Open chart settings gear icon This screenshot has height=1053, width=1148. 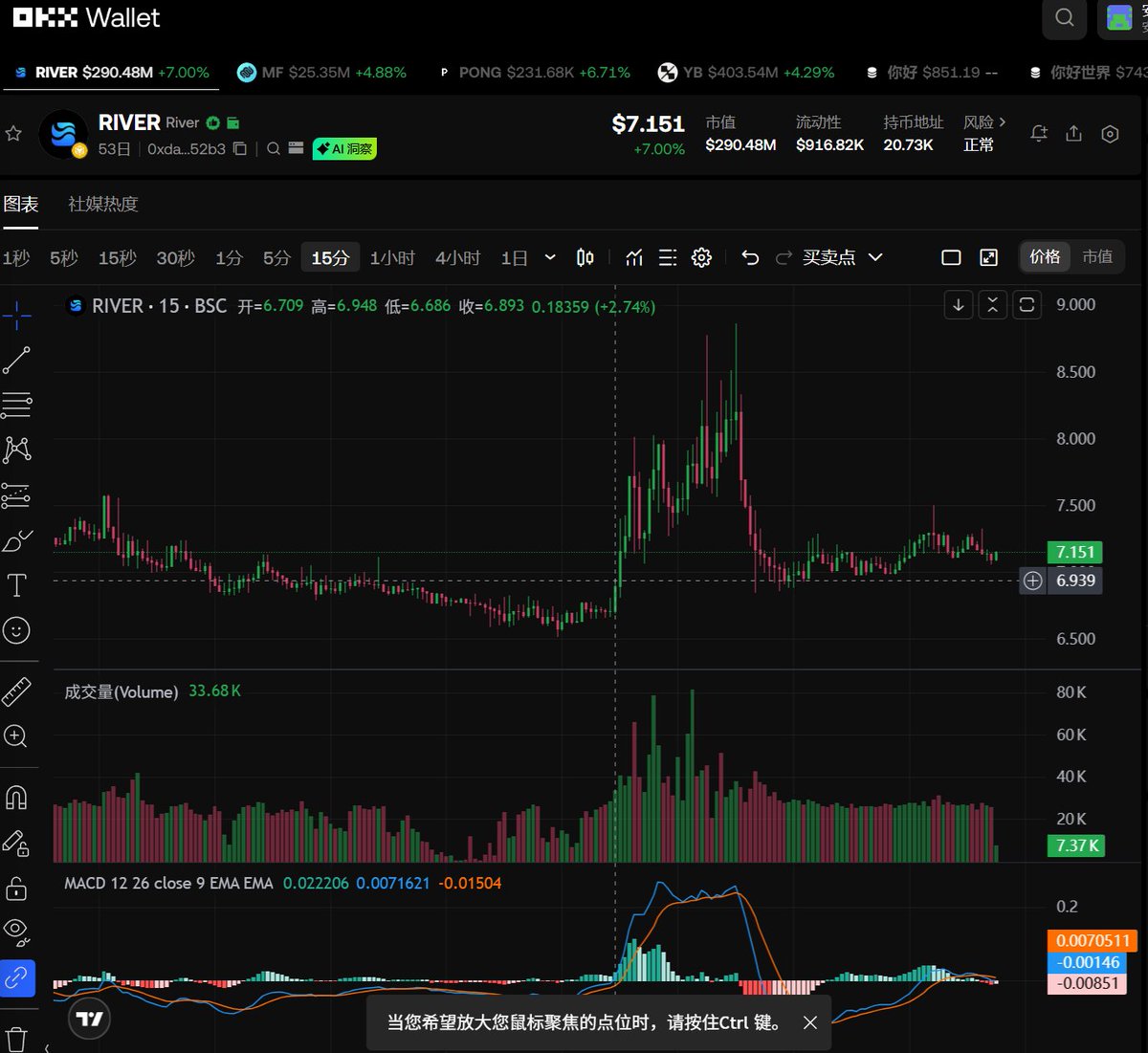[701, 257]
